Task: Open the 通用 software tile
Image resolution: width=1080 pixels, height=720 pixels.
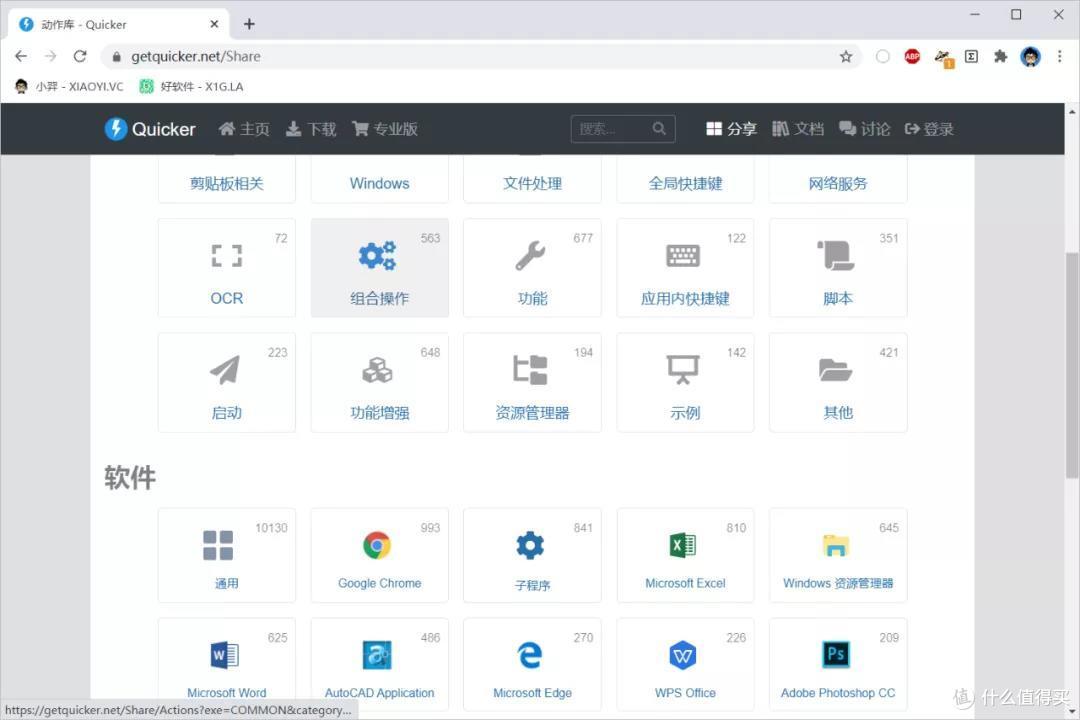Action: point(227,555)
